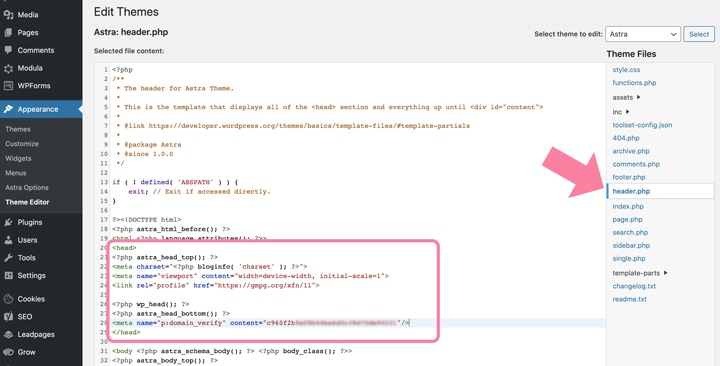
Task: Click the Select theme button
Action: pos(699,34)
